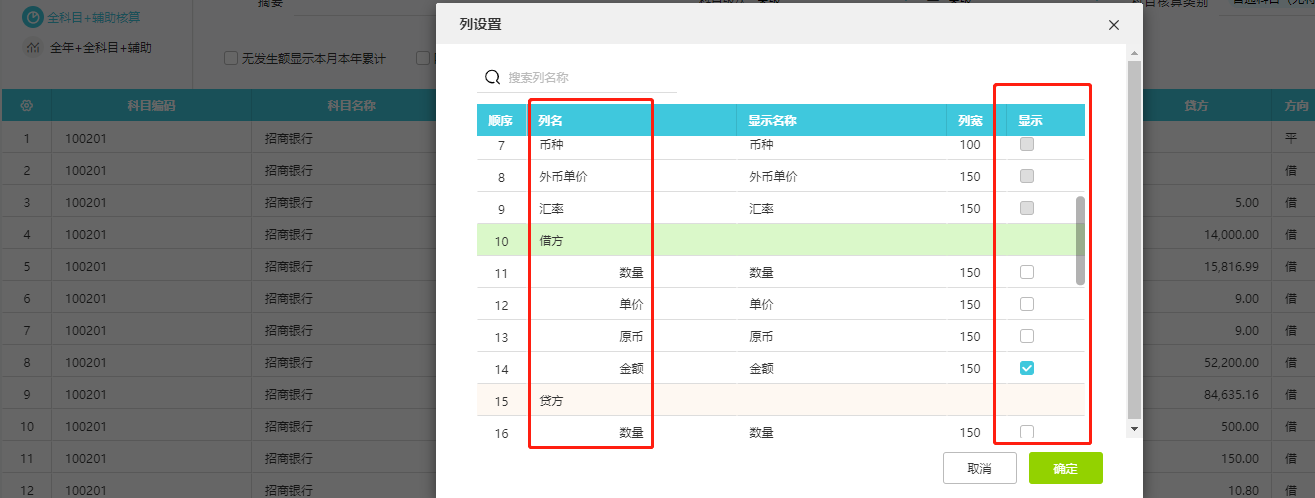Check 显示 for row 12 单价

pyautogui.click(x=1027, y=304)
